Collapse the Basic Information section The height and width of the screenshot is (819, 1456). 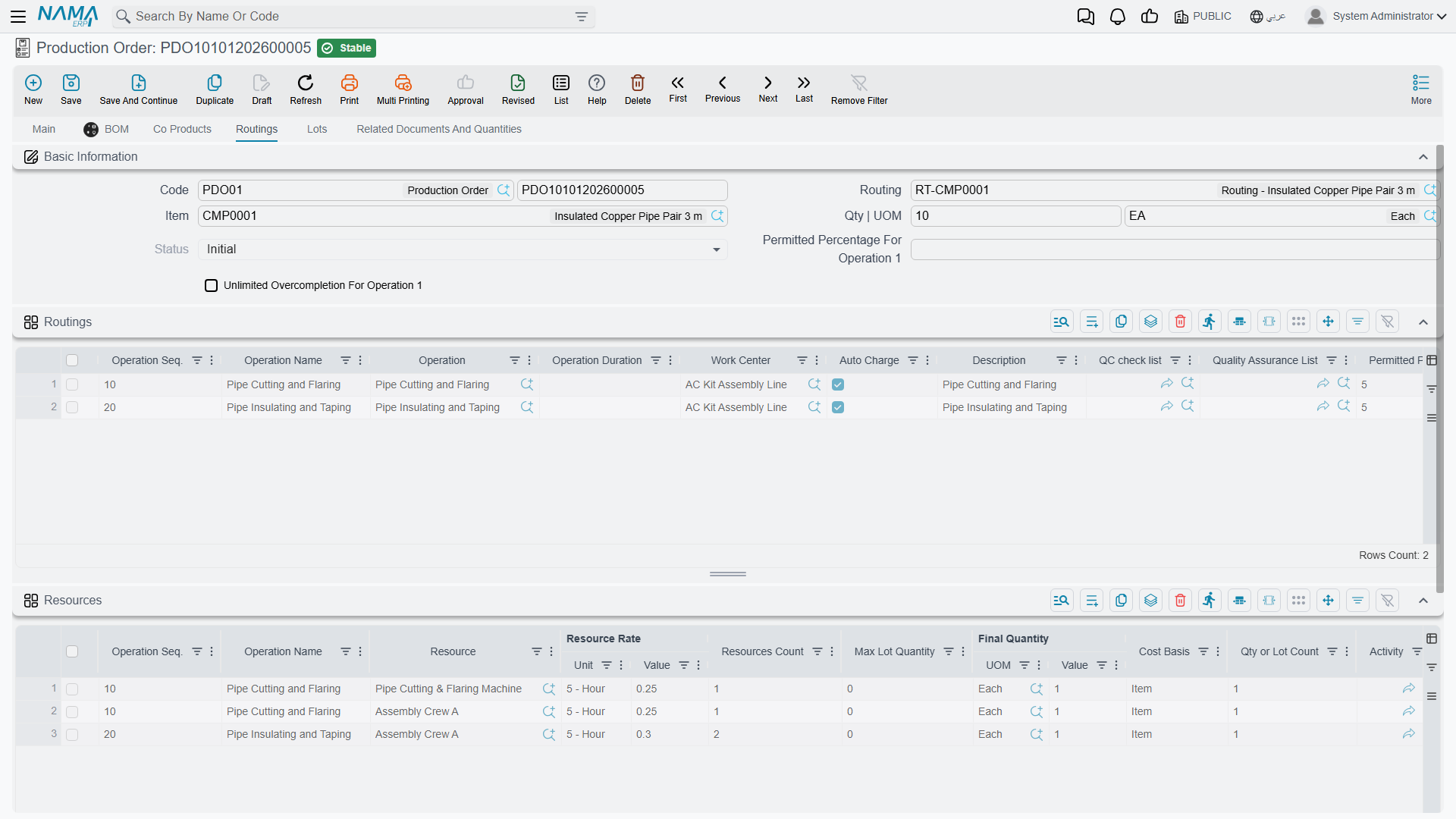tap(1423, 157)
